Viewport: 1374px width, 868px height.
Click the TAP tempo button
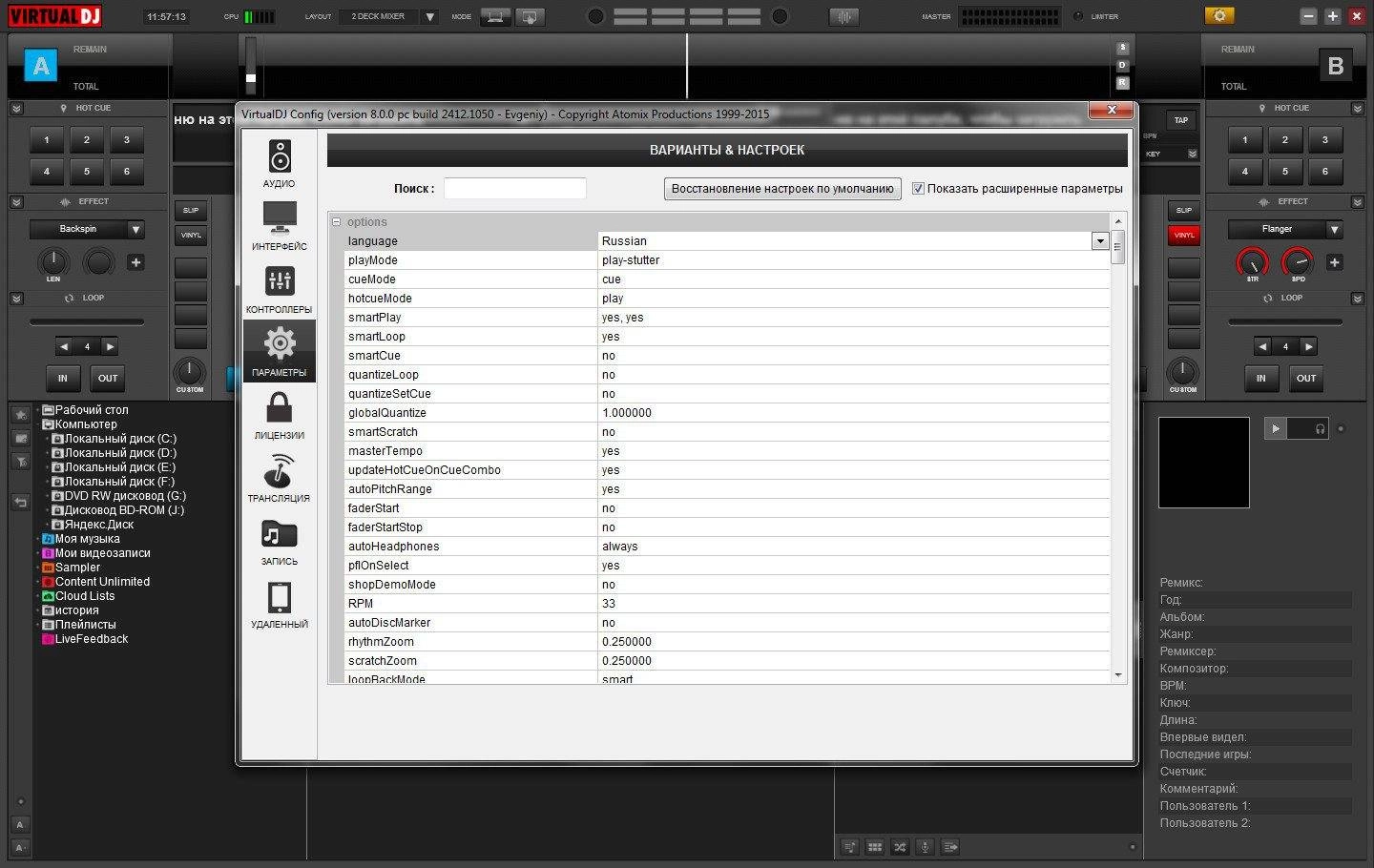(x=1181, y=120)
